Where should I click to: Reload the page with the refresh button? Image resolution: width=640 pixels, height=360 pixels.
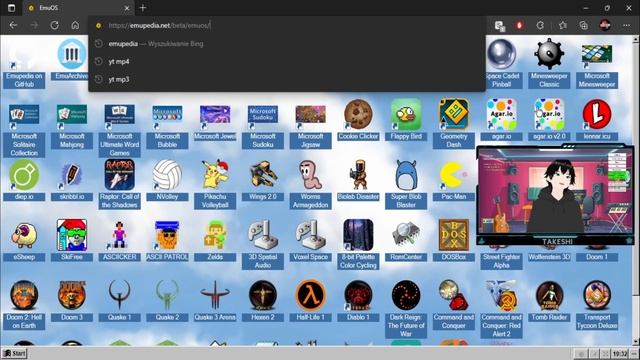[55, 25]
